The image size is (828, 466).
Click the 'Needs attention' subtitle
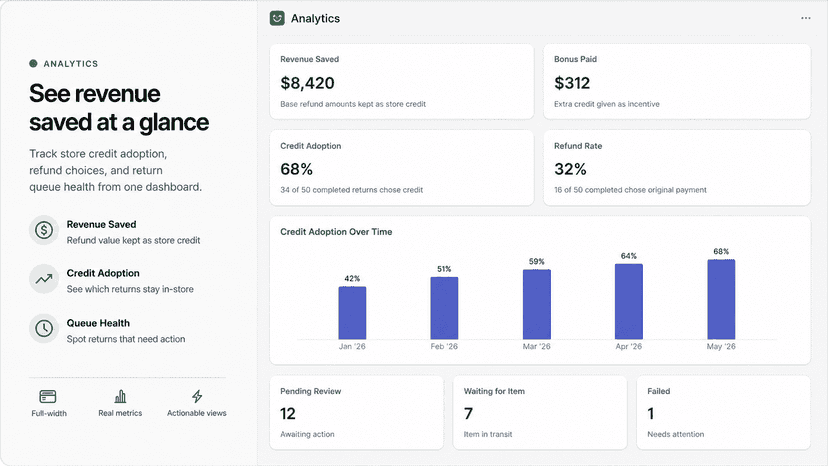675,434
